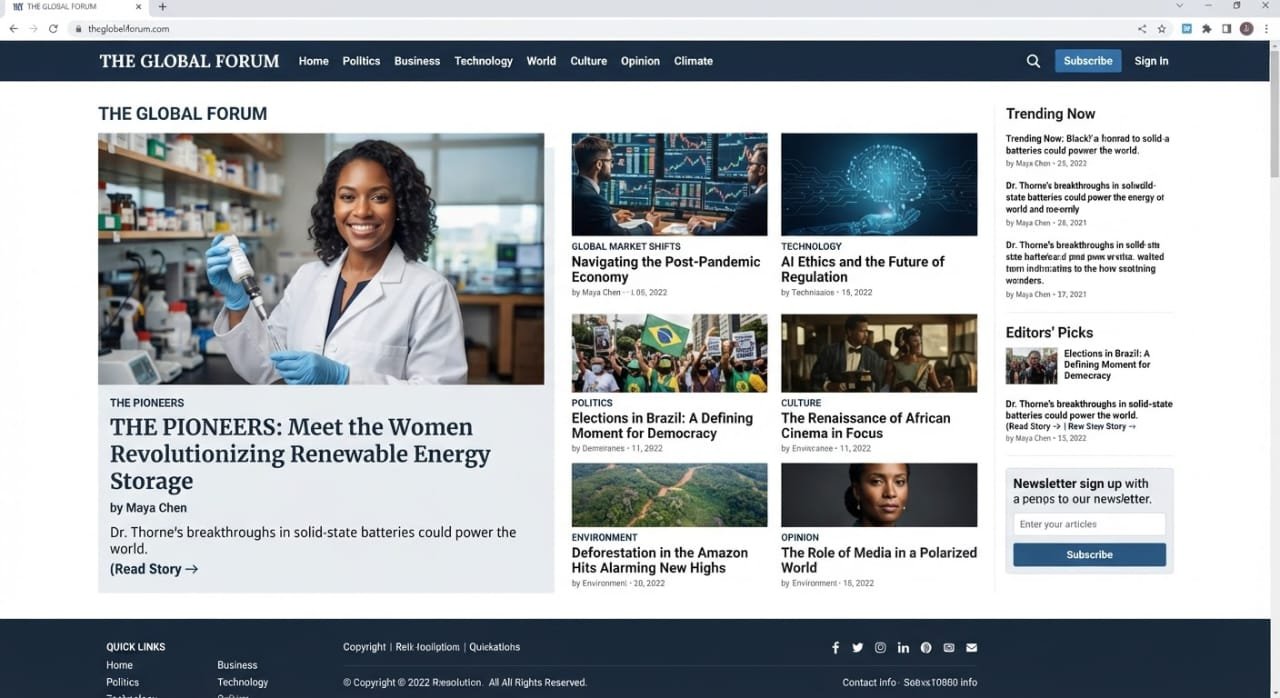
Task: Click the Subscribe button in header
Action: tap(1088, 61)
